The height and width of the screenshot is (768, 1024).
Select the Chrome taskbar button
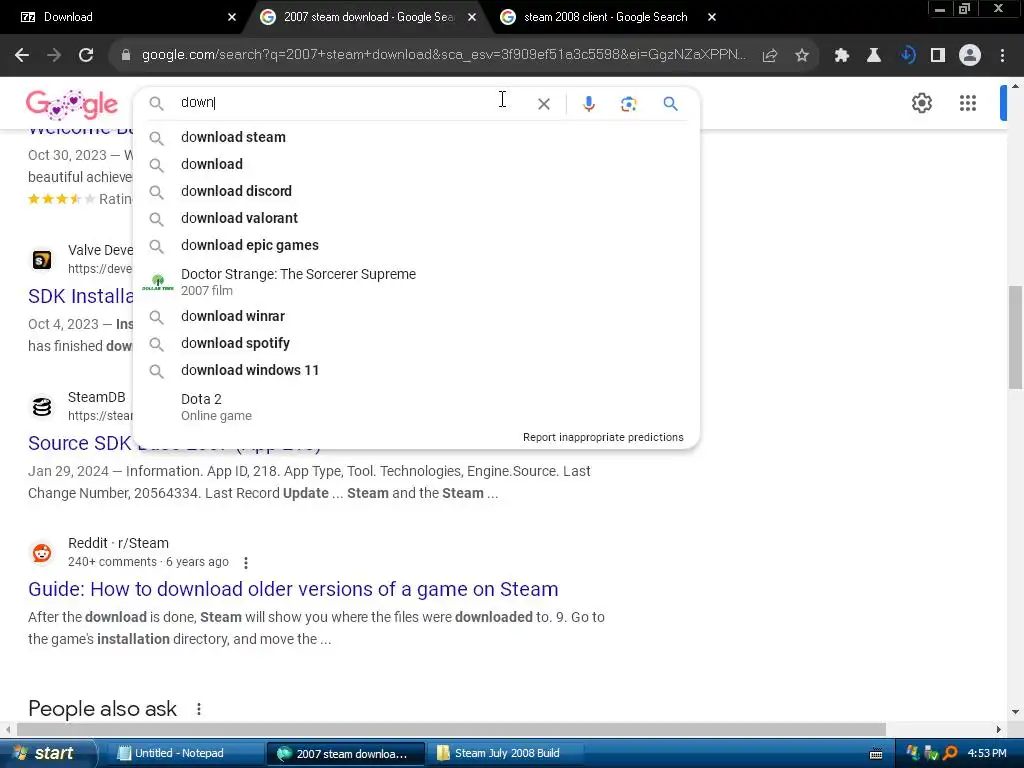tap(345, 754)
